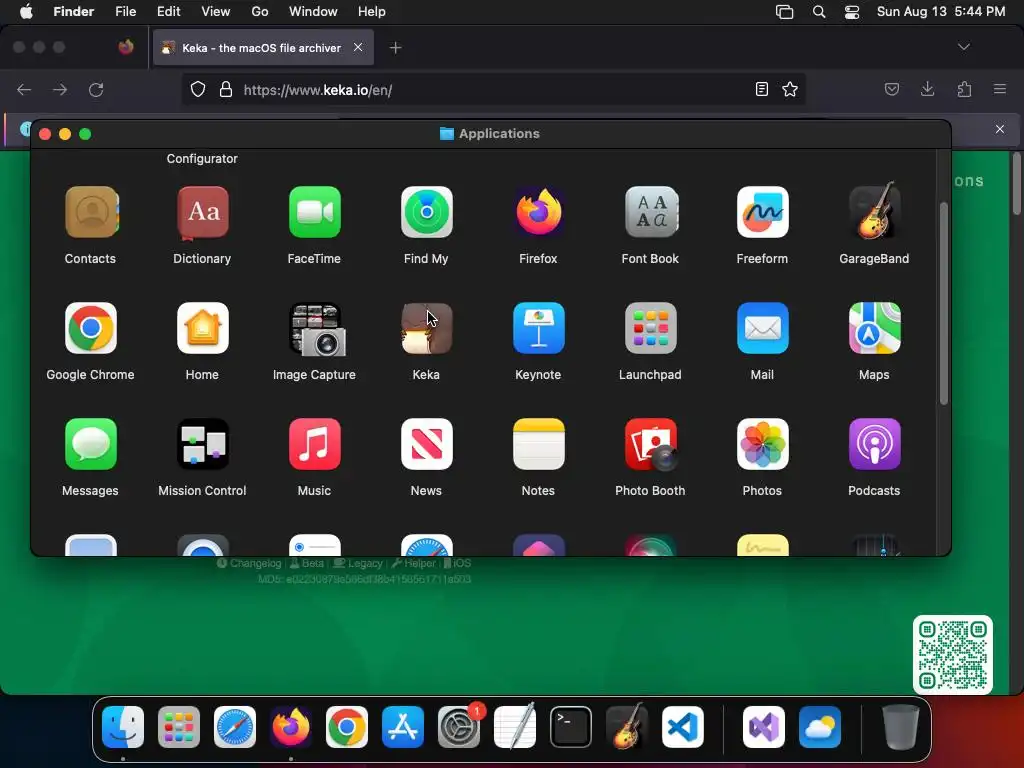Open the Mail app icon
Image resolution: width=1024 pixels, height=768 pixels.
pos(762,328)
